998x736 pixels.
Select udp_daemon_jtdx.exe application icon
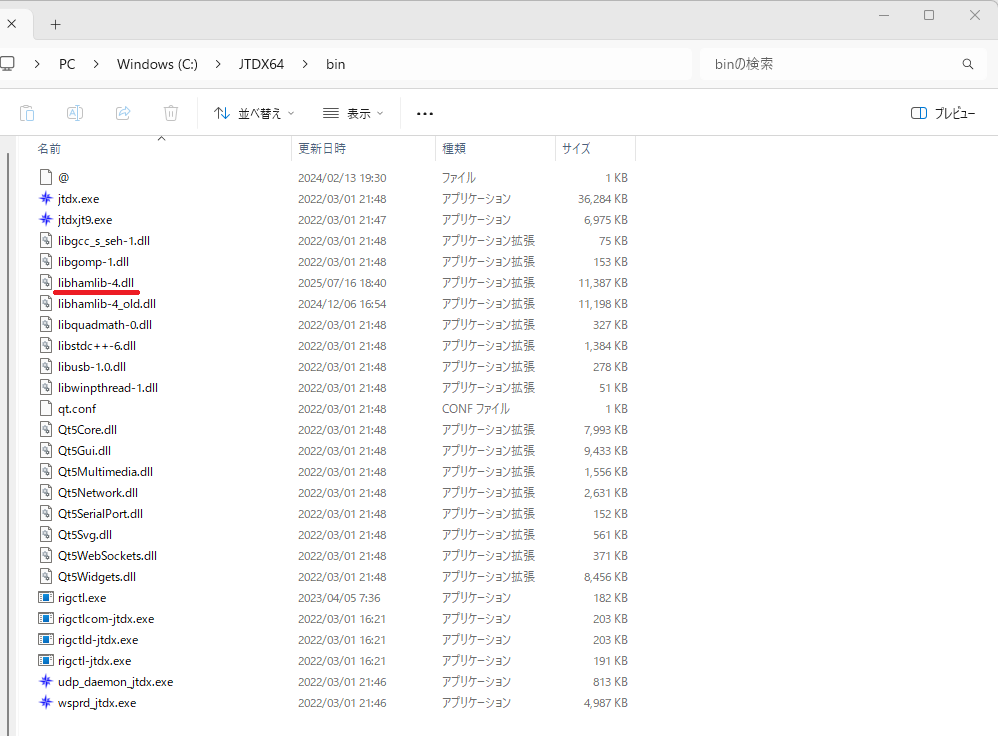tap(46, 681)
